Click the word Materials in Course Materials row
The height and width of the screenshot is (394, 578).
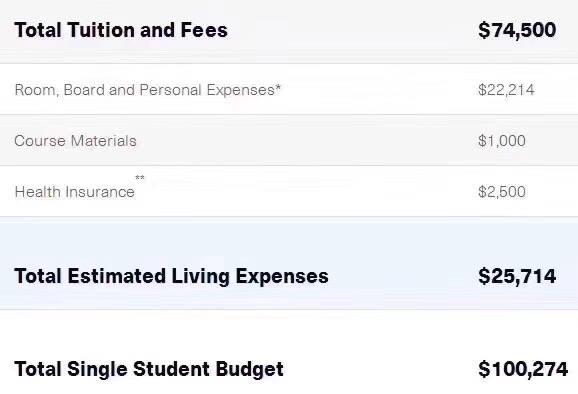click(x=104, y=141)
